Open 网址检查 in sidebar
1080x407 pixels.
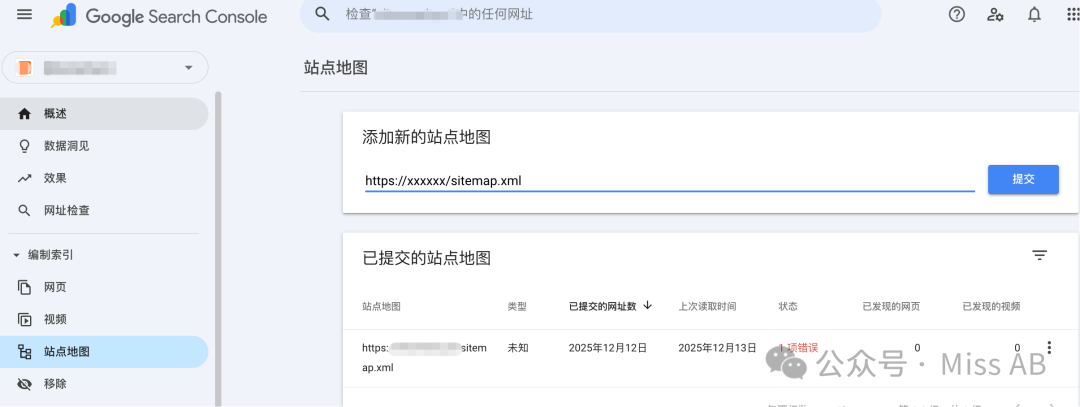(66, 211)
